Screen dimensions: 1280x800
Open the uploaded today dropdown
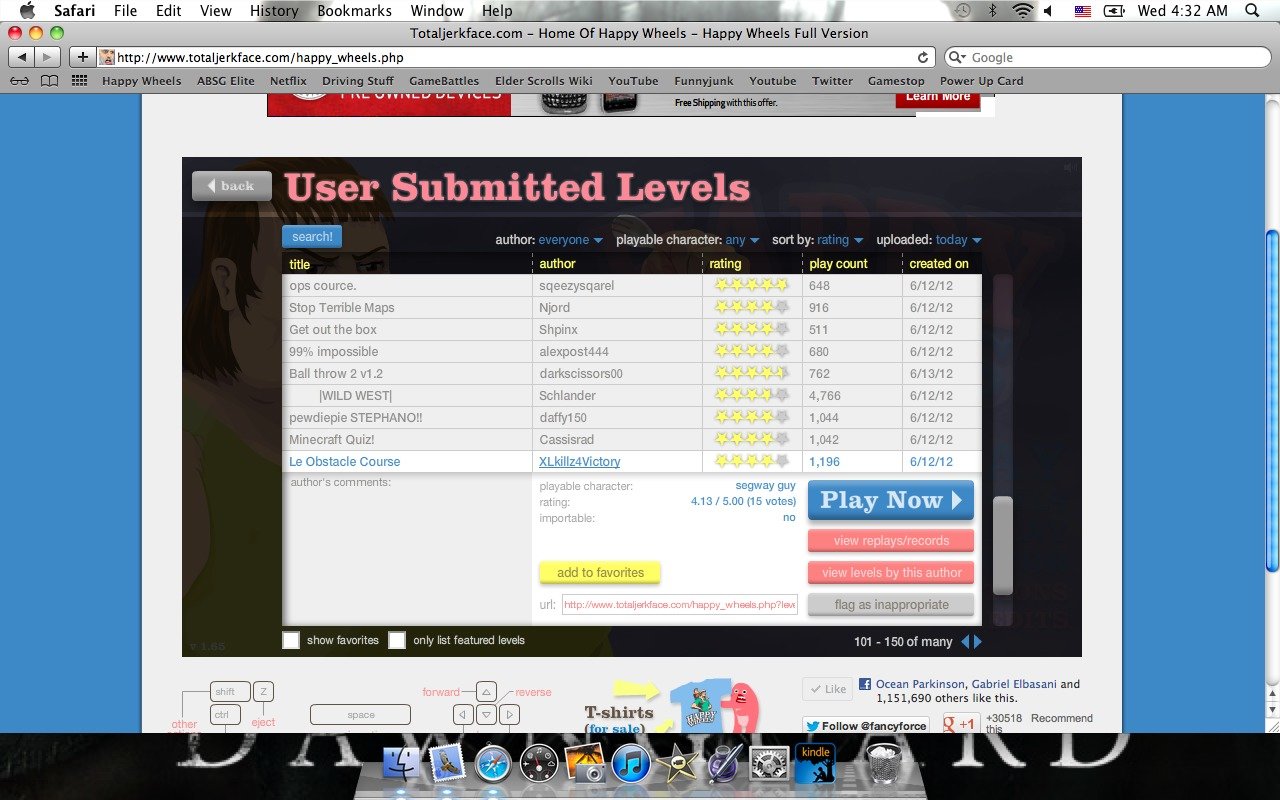pyautogui.click(x=958, y=240)
